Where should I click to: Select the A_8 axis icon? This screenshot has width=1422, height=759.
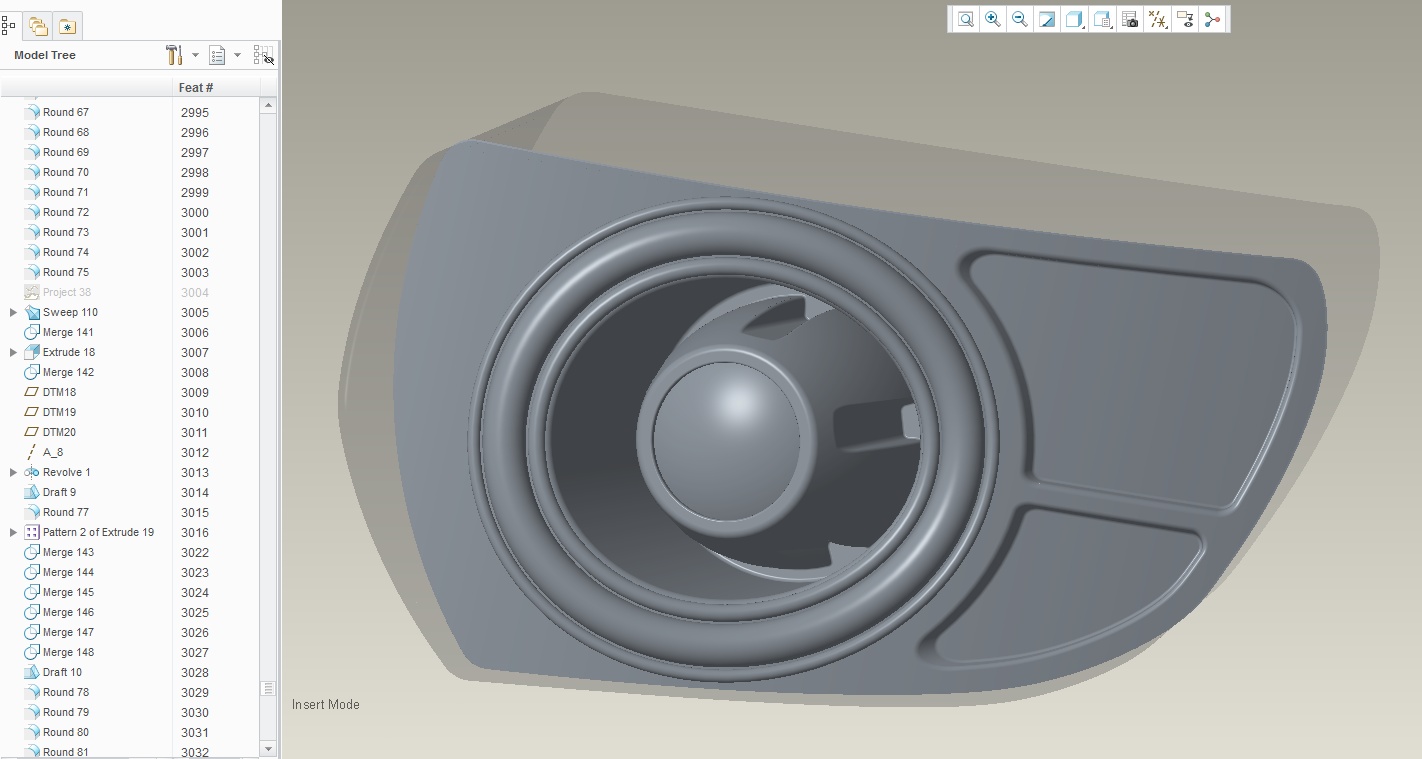pos(31,452)
